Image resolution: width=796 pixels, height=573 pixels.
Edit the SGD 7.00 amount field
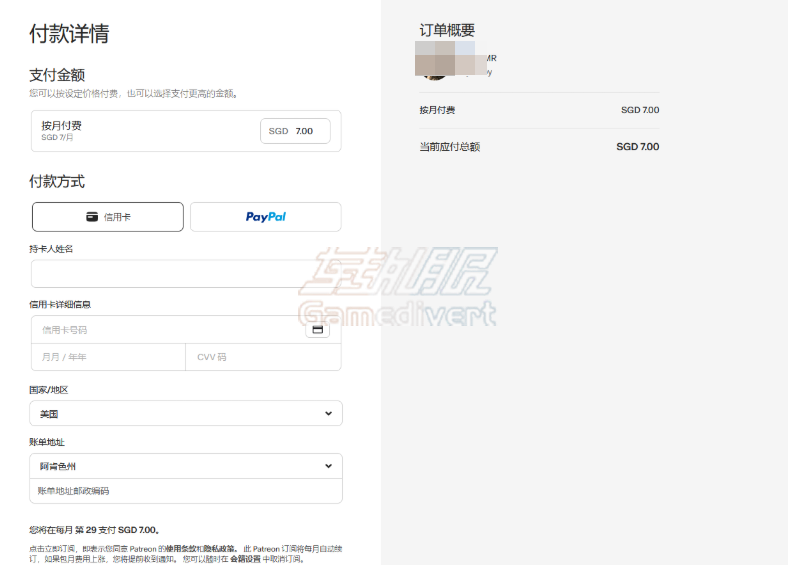295,131
